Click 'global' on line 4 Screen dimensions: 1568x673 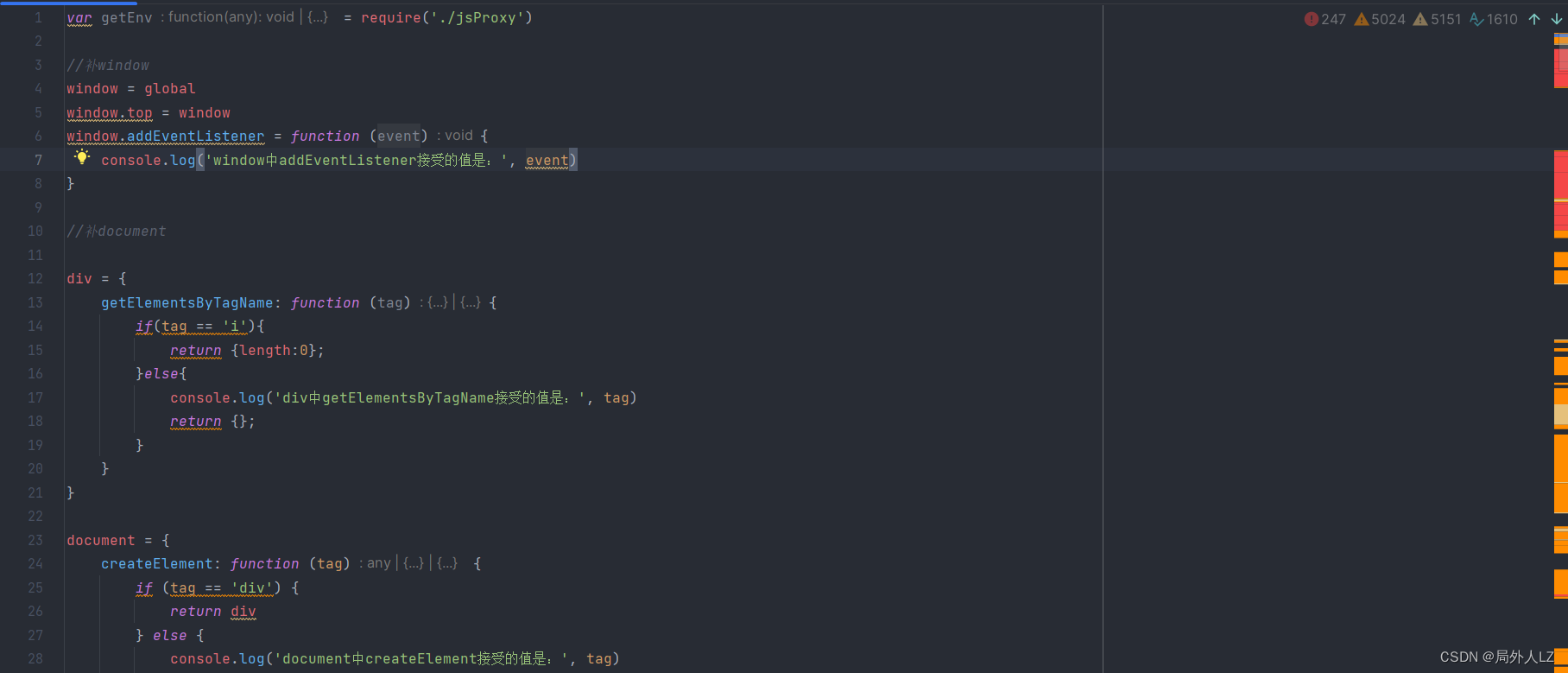[170, 88]
